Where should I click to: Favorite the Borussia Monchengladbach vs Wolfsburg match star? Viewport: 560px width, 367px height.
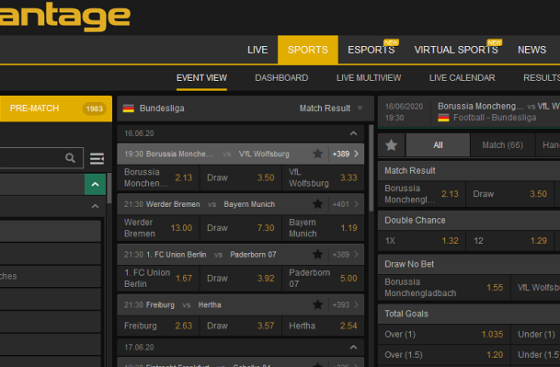click(x=318, y=154)
